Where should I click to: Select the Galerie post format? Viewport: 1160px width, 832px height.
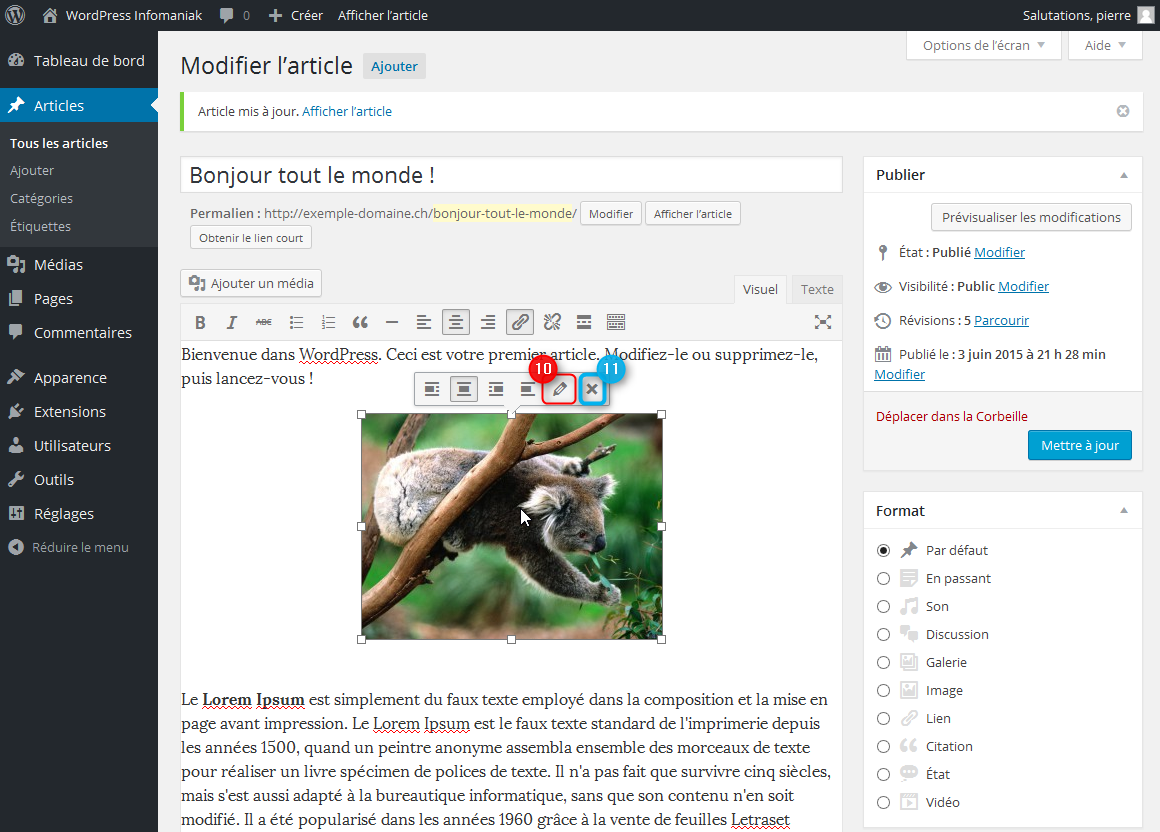(883, 662)
